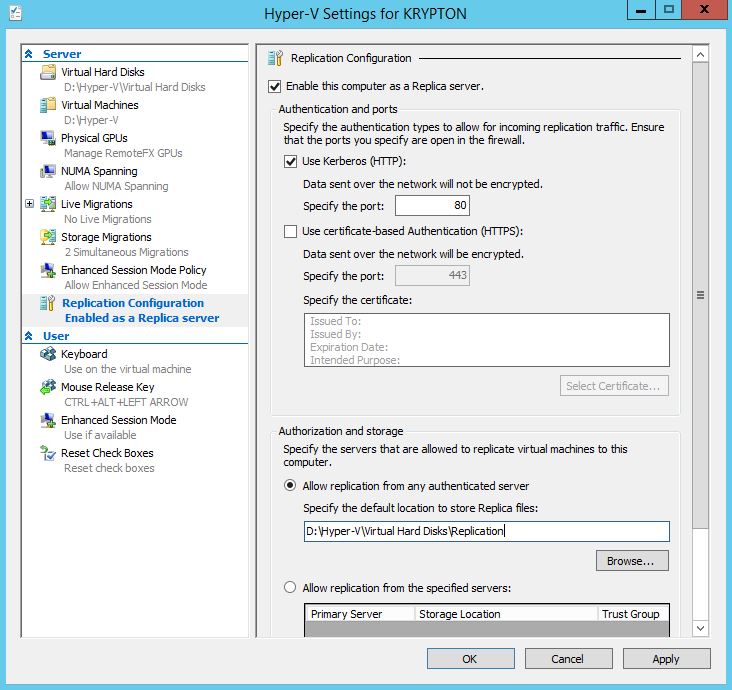Open Storage Migrations settings
Image resolution: width=732 pixels, height=690 pixels.
click(106, 237)
